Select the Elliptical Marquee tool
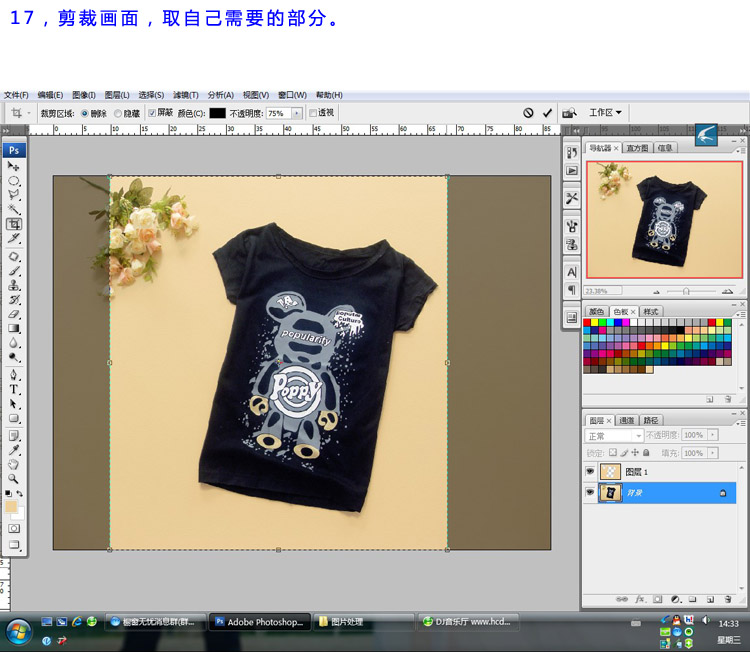Viewport: 750px width, 652px height. 13,181
